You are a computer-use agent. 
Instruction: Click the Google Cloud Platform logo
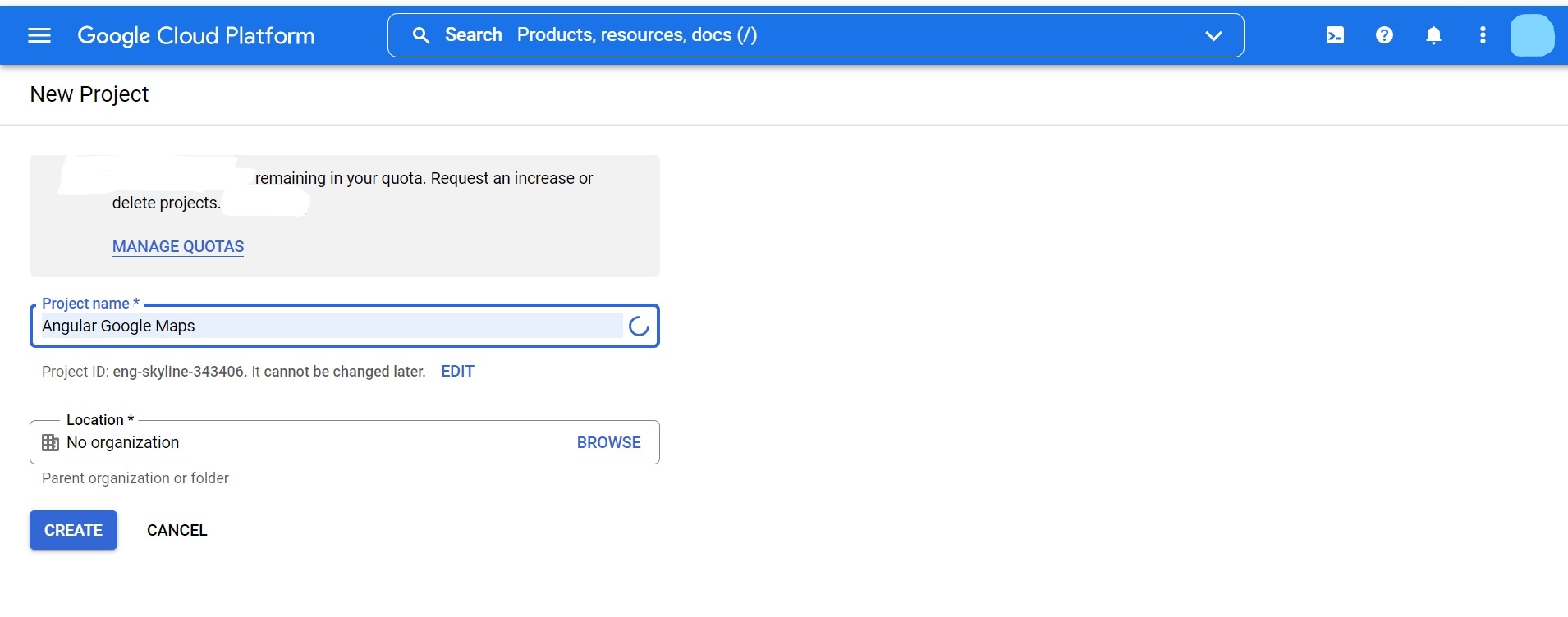[x=195, y=35]
